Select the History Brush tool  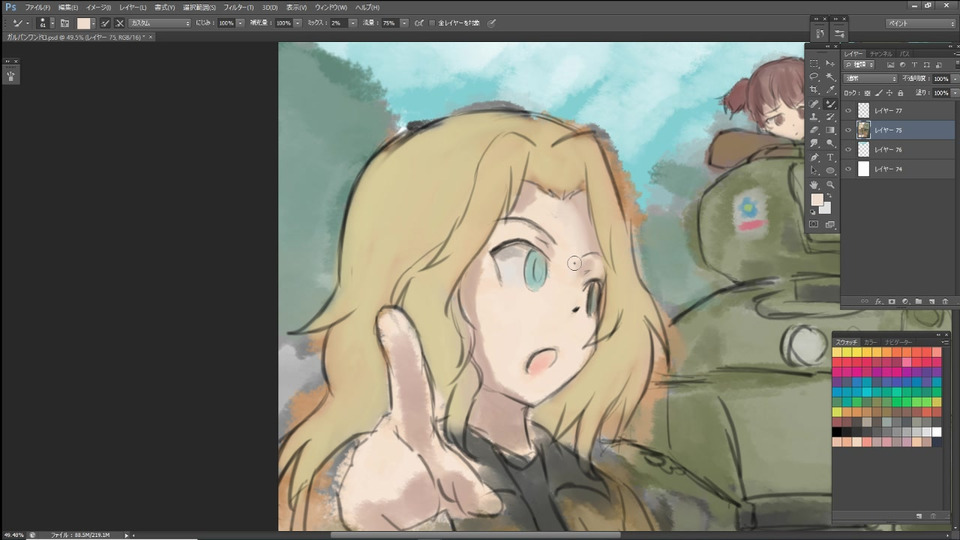point(830,117)
